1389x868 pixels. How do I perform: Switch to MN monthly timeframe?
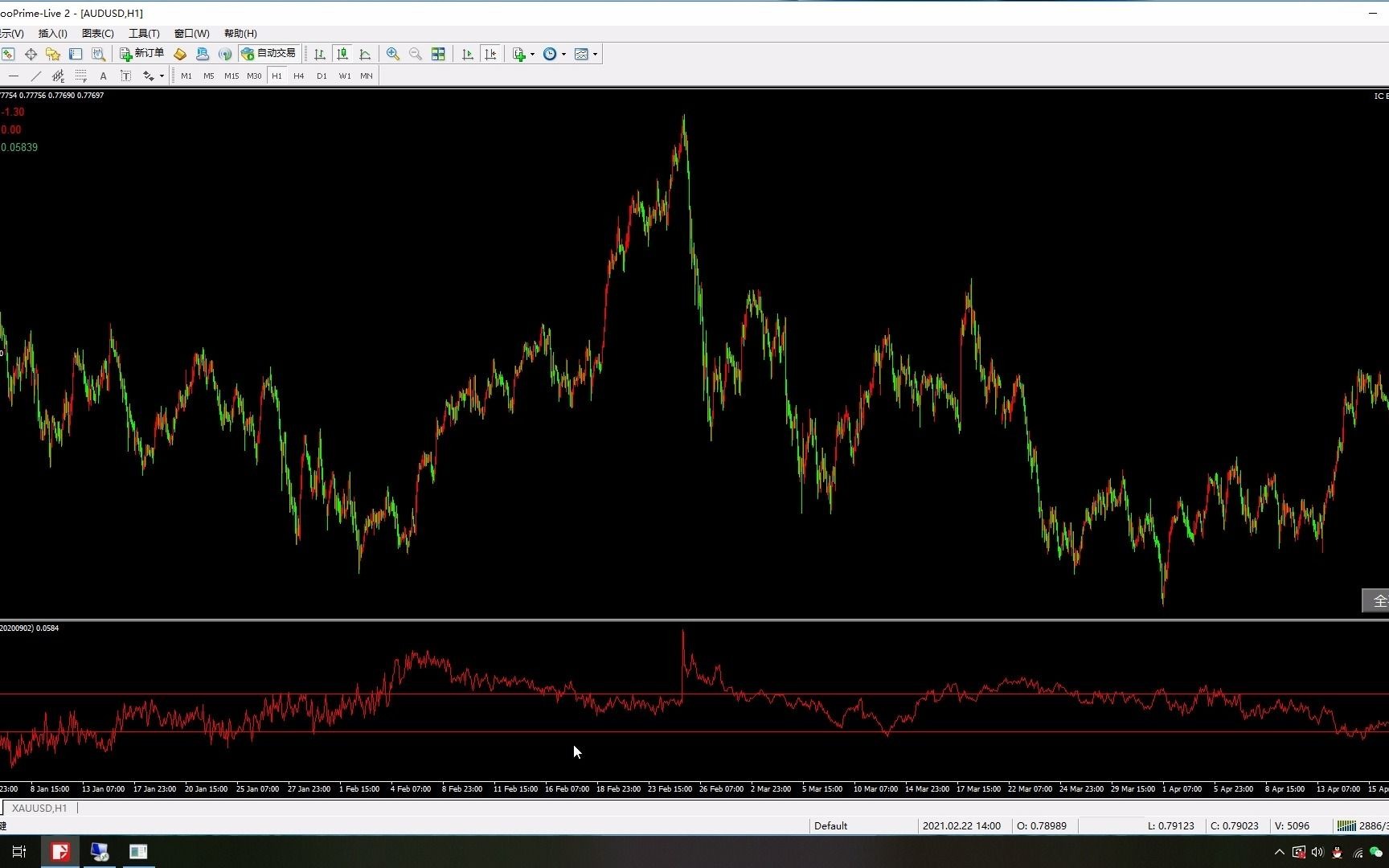pos(367,76)
